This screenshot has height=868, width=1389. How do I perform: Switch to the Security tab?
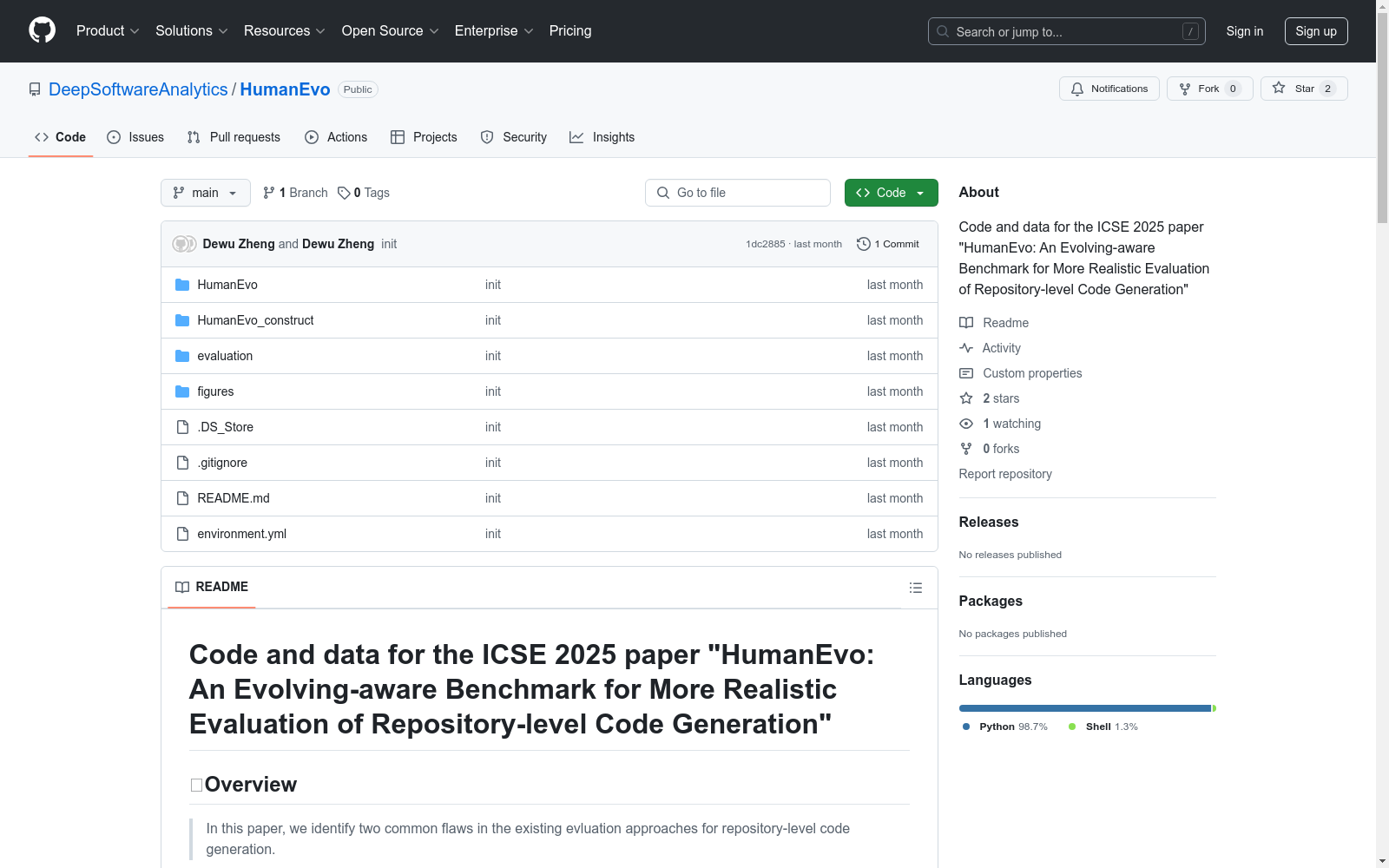point(514,137)
